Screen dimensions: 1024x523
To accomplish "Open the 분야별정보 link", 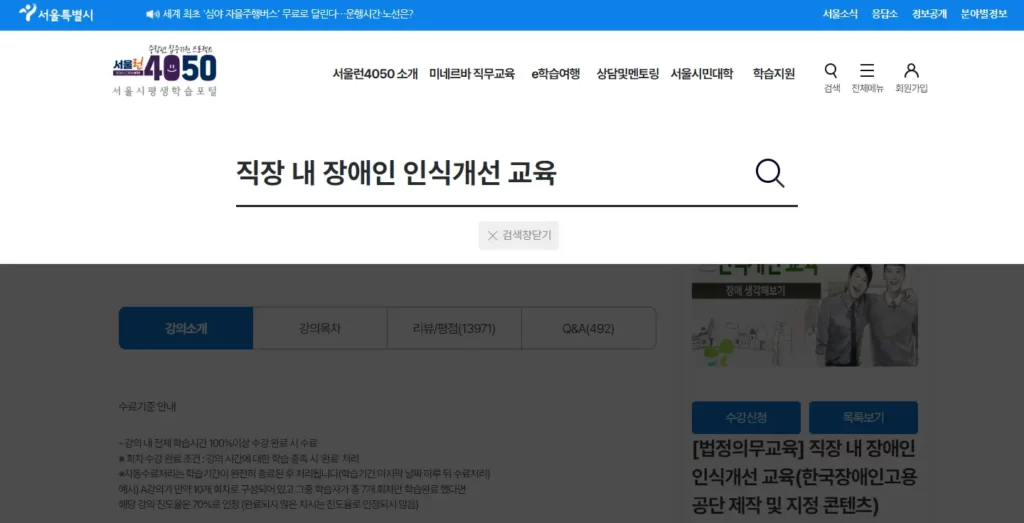I will [984, 14].
